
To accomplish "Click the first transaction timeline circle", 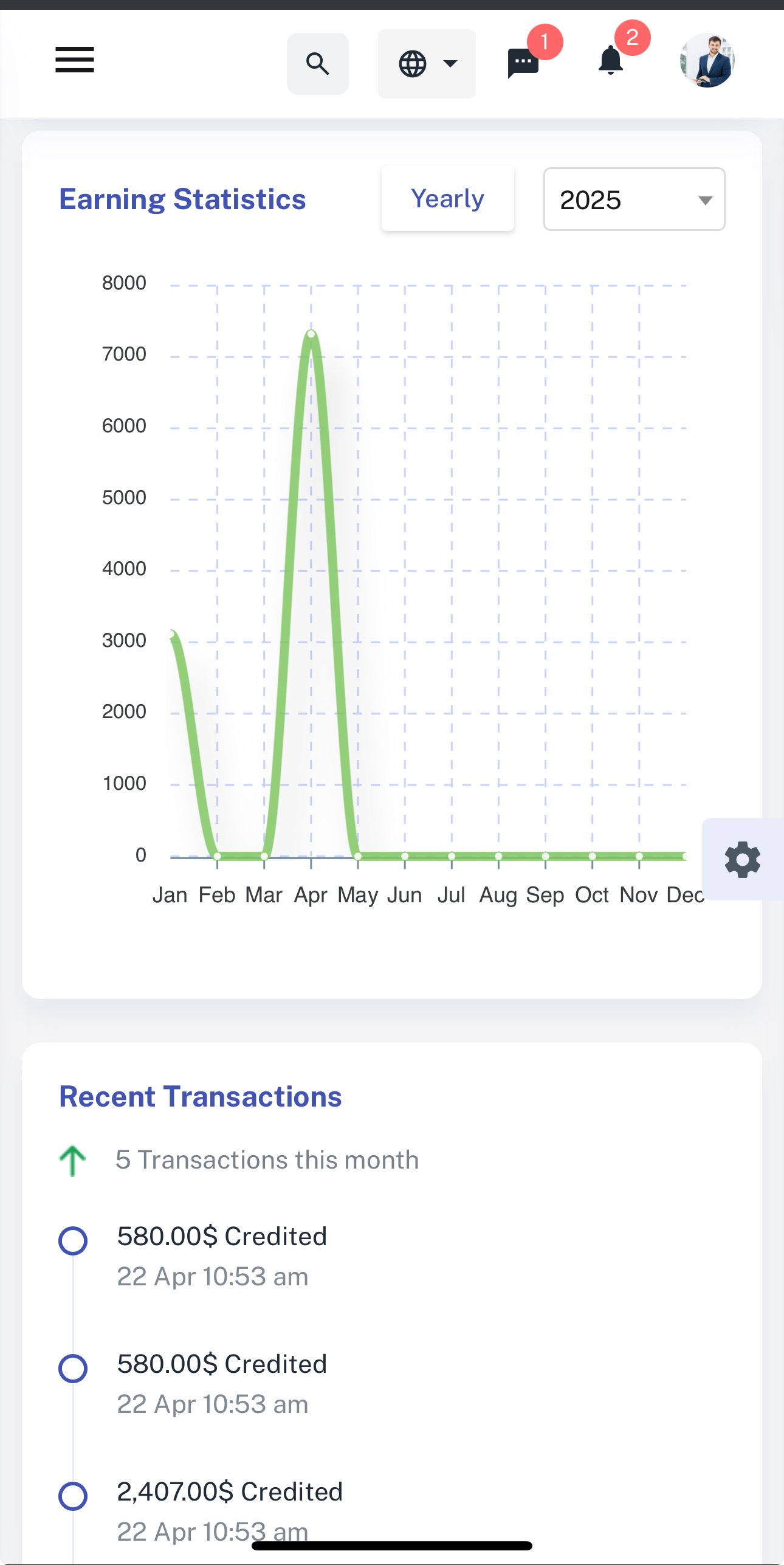I will point(73,1241).
